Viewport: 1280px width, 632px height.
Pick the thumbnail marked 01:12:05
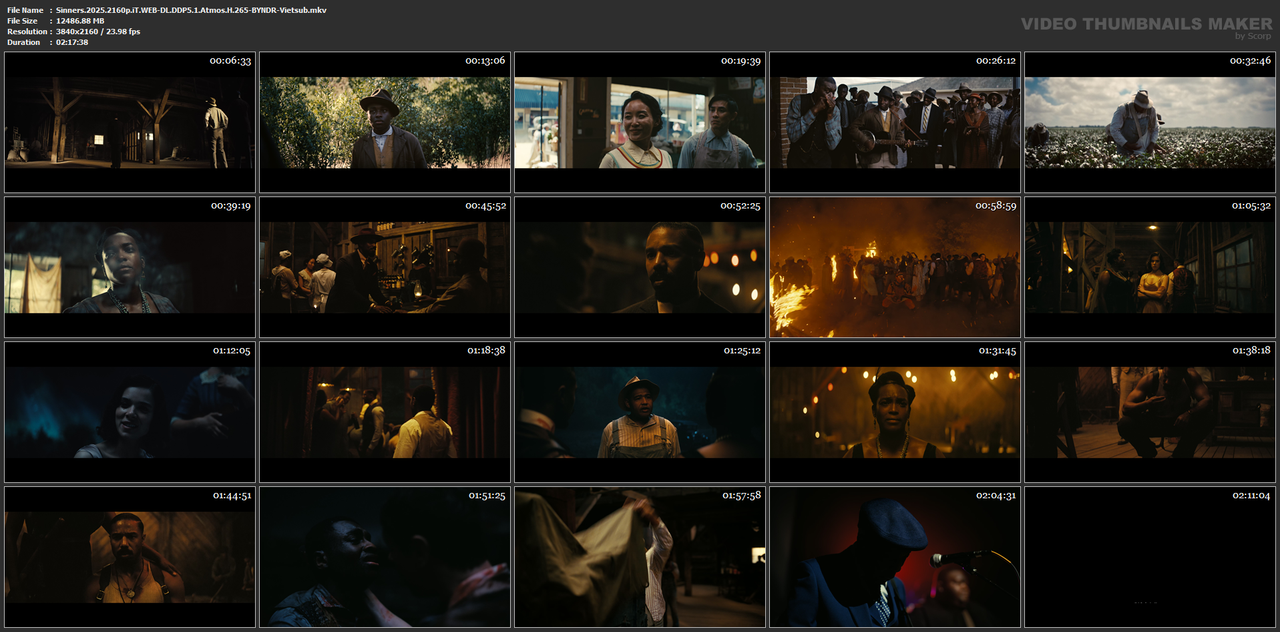pos(130,412)
